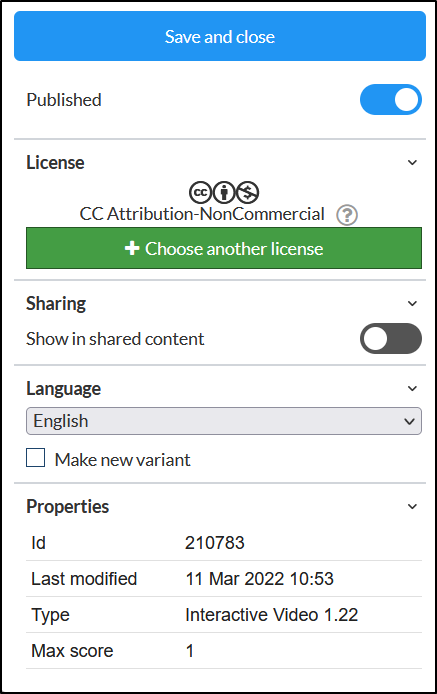The width and height of the screenshot is (437, 694).
Task: Open the license help question mark
Action: [x=347, y=215]
